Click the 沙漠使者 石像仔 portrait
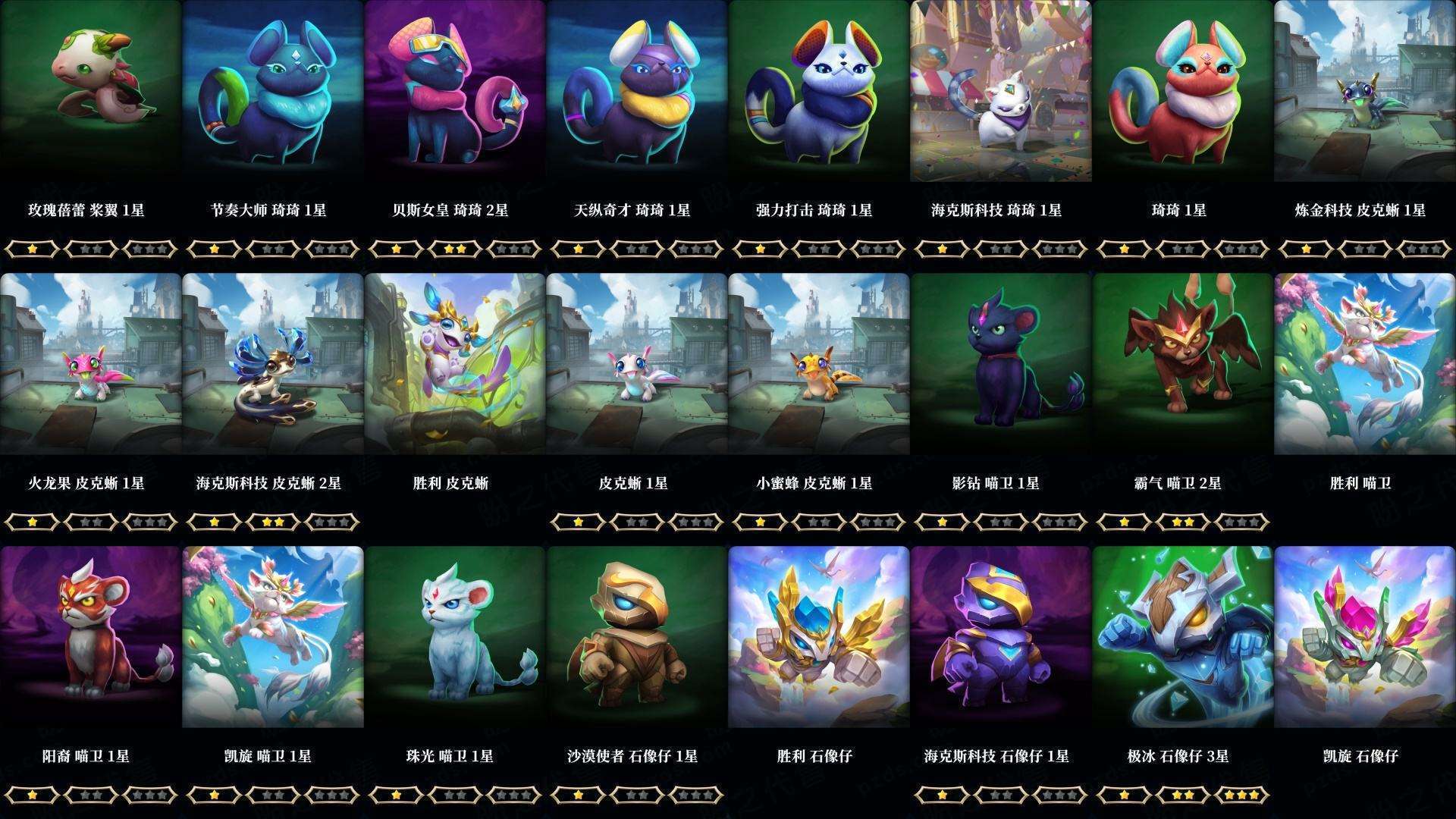Screen dimensions: 1456x819 [x=636, y=637]
